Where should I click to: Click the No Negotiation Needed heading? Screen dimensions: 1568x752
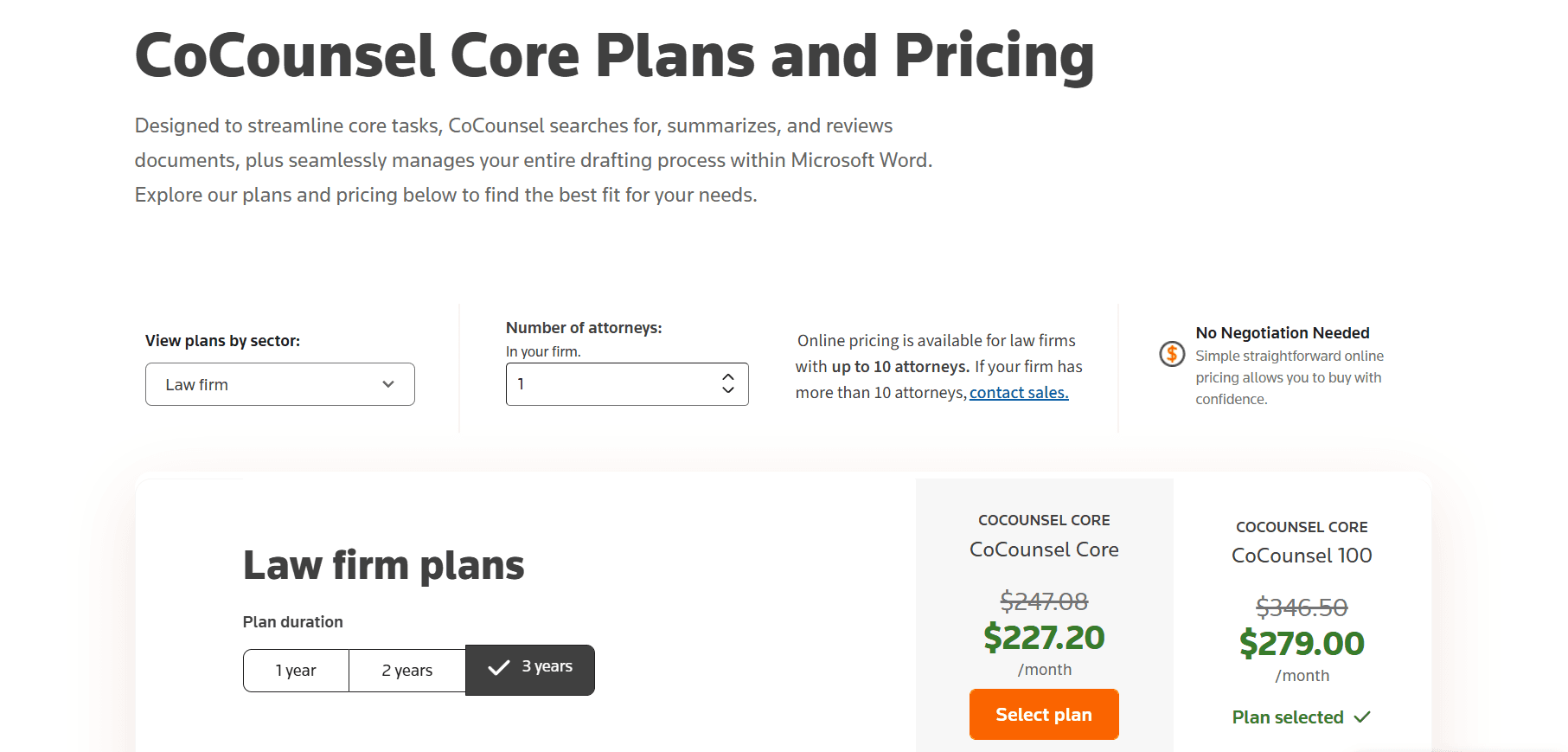tap(1283, 333)
